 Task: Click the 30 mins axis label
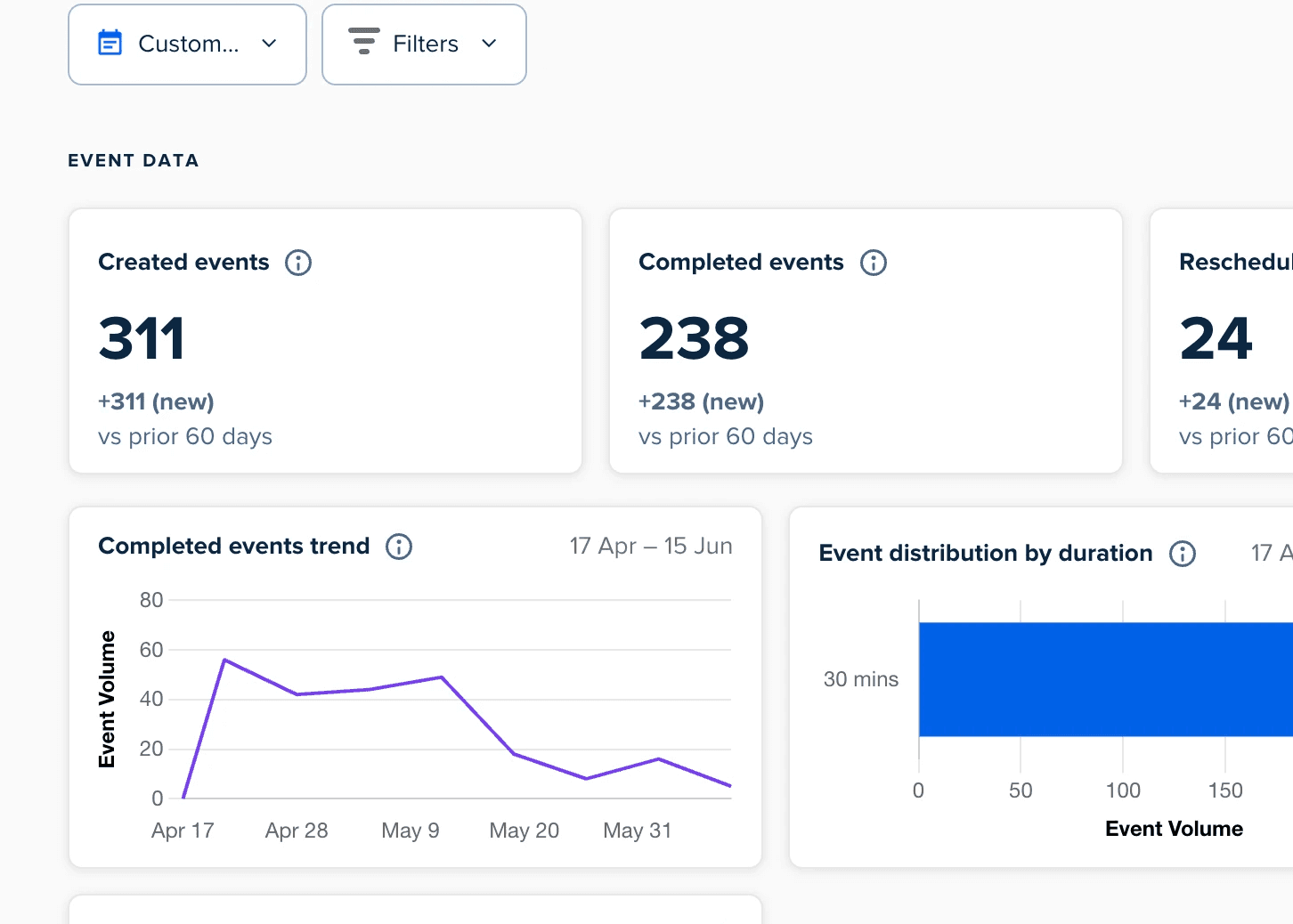point(861,679)
